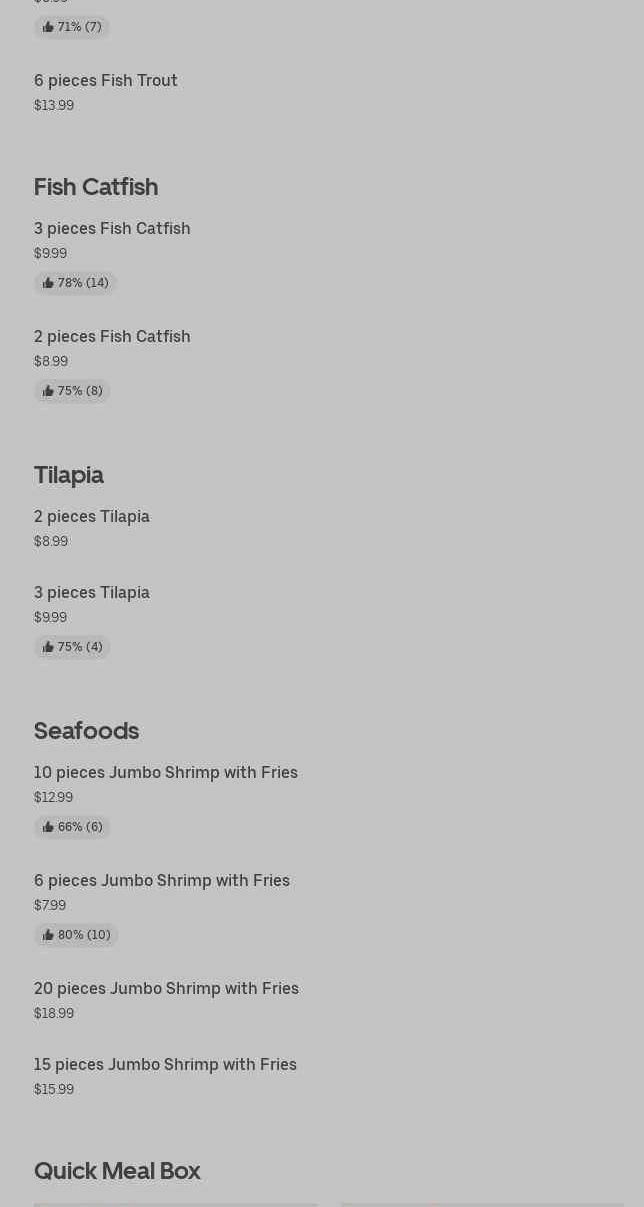
Task: Select 6 pieces Jumbo Shrimp with Fries
Action: point(162,880)
